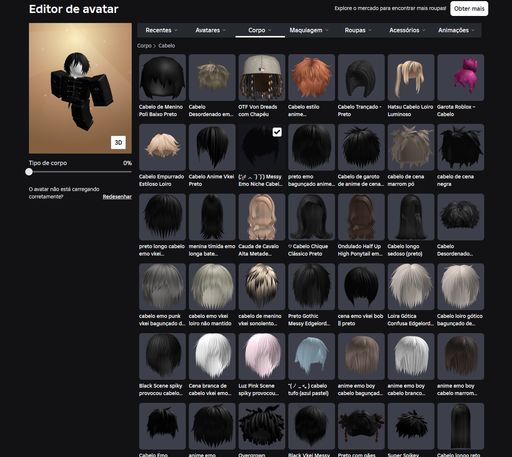
Task: Choose cena emo vkei bob preto hair
Action: coord(361,286)
